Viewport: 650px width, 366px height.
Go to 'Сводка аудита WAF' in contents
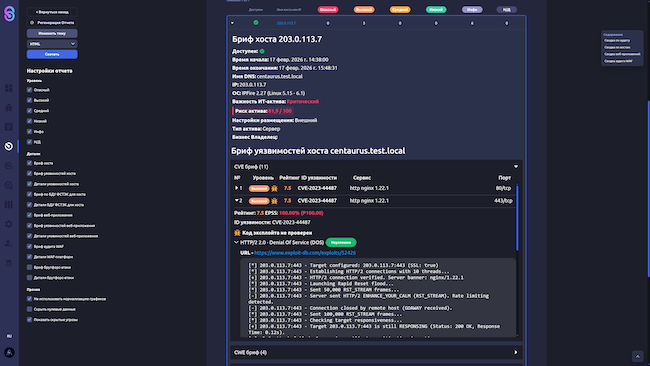click(x=618, y=61)
